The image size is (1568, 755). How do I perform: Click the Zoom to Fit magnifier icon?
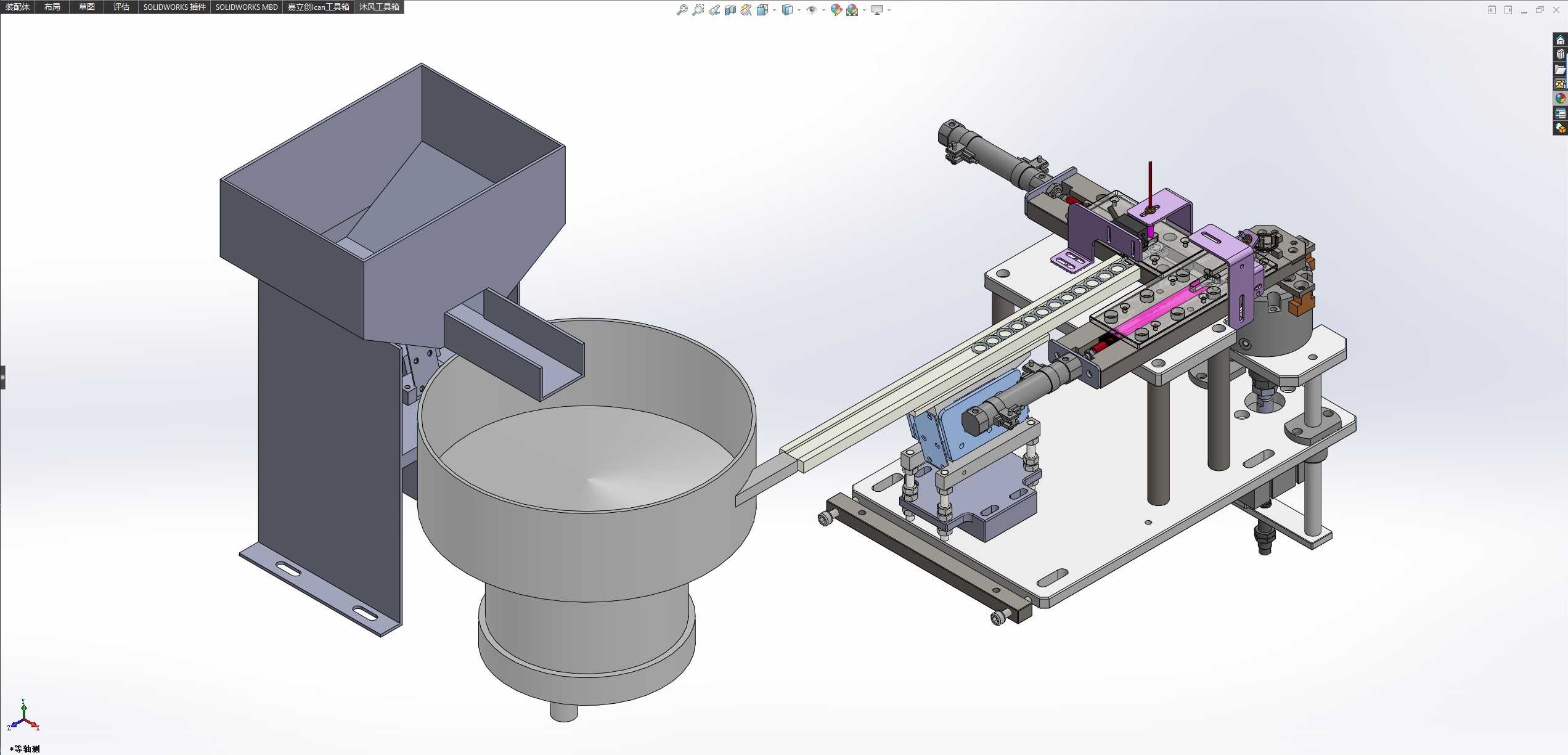pyautogui.click(x=682, y=10)
